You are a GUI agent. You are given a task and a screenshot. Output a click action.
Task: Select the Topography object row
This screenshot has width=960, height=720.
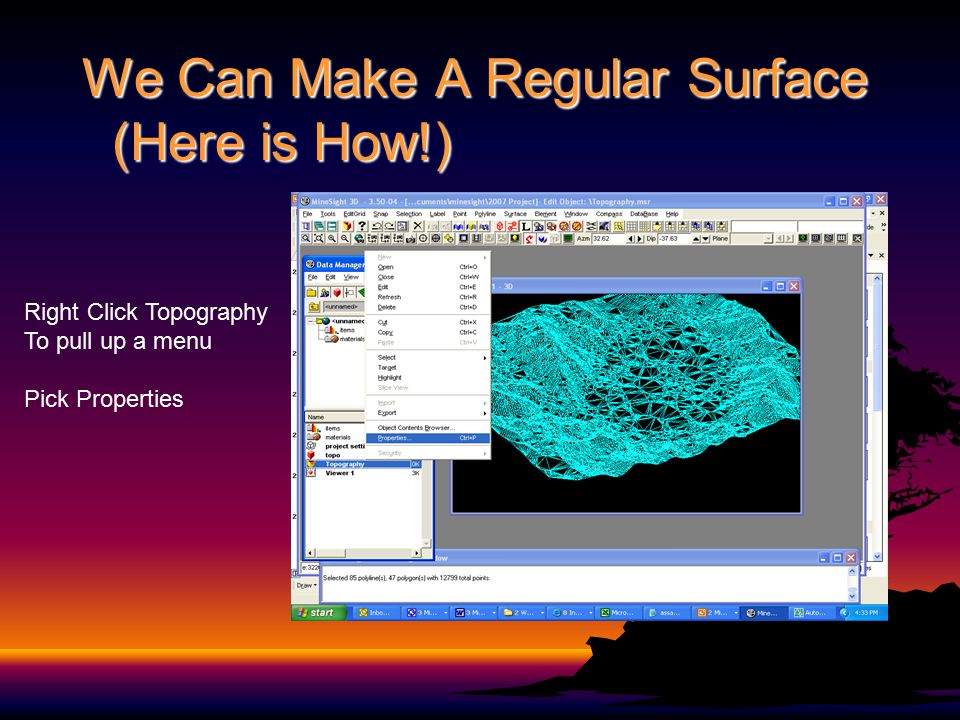(364, 464)
